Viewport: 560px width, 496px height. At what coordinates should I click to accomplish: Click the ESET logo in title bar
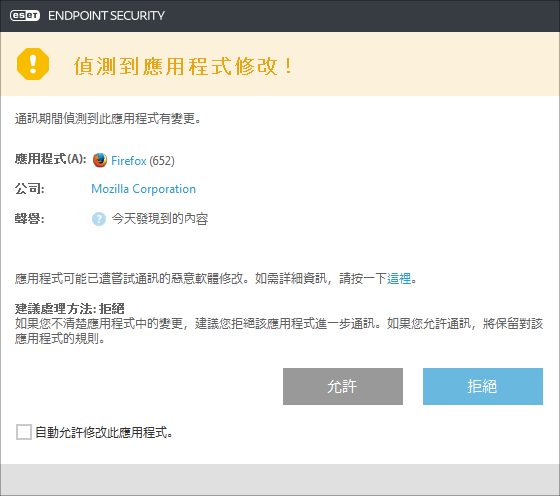pyautogui.click(x=25, y=16)
